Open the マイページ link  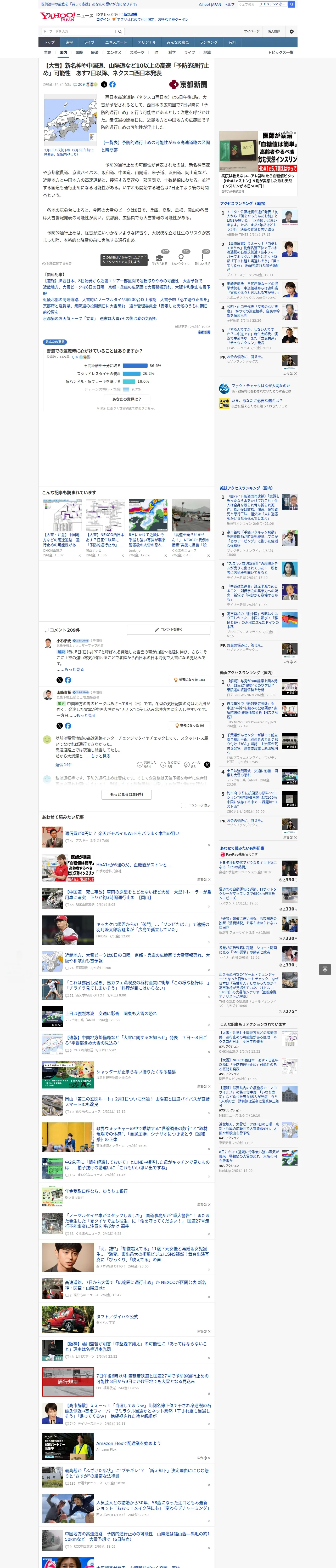252,31
